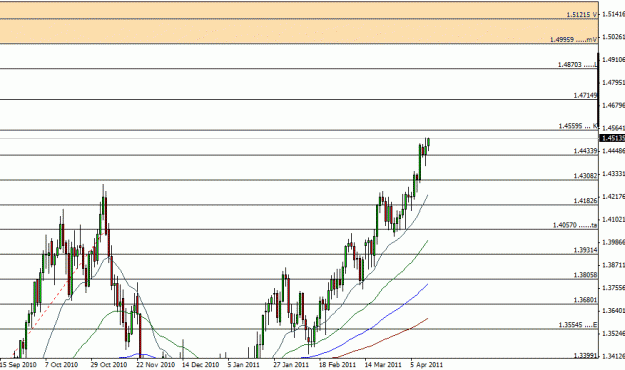Viewport: 625px width, 370px height.
Task: Click price axis value 1.4102
Action: [x=613, y=219]
